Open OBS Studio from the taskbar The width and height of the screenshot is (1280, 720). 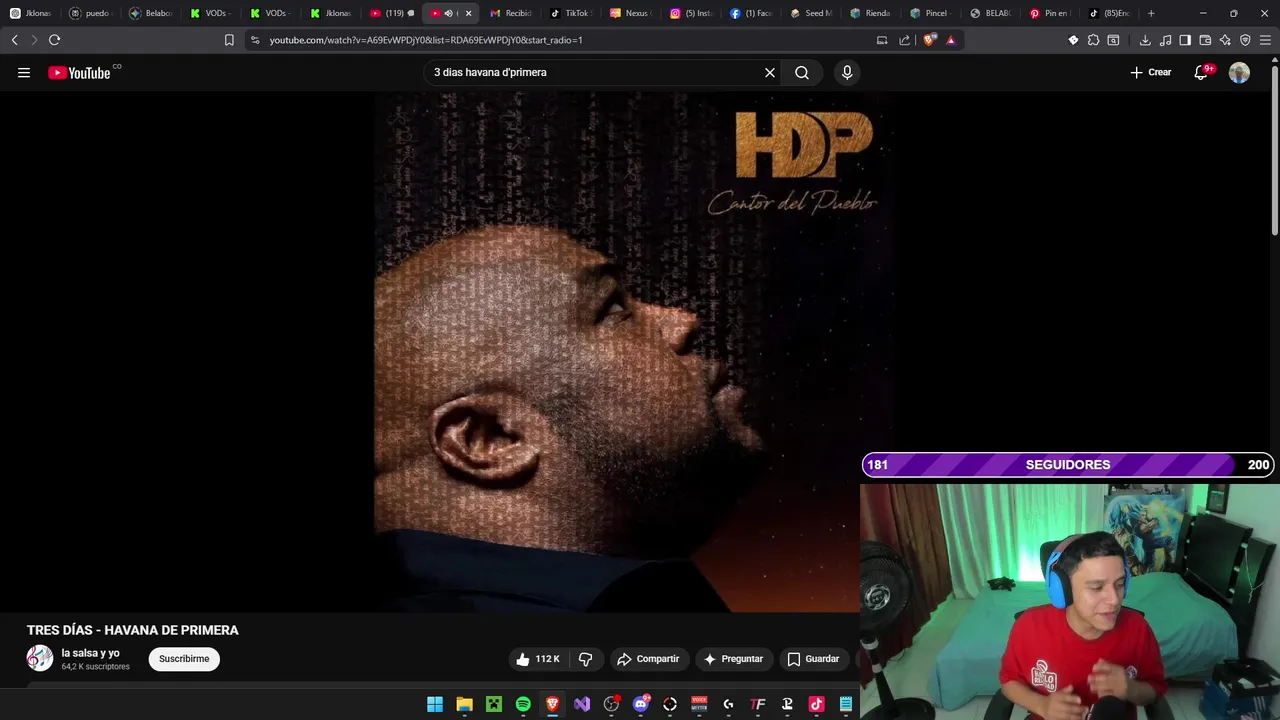tap(611, 705)
